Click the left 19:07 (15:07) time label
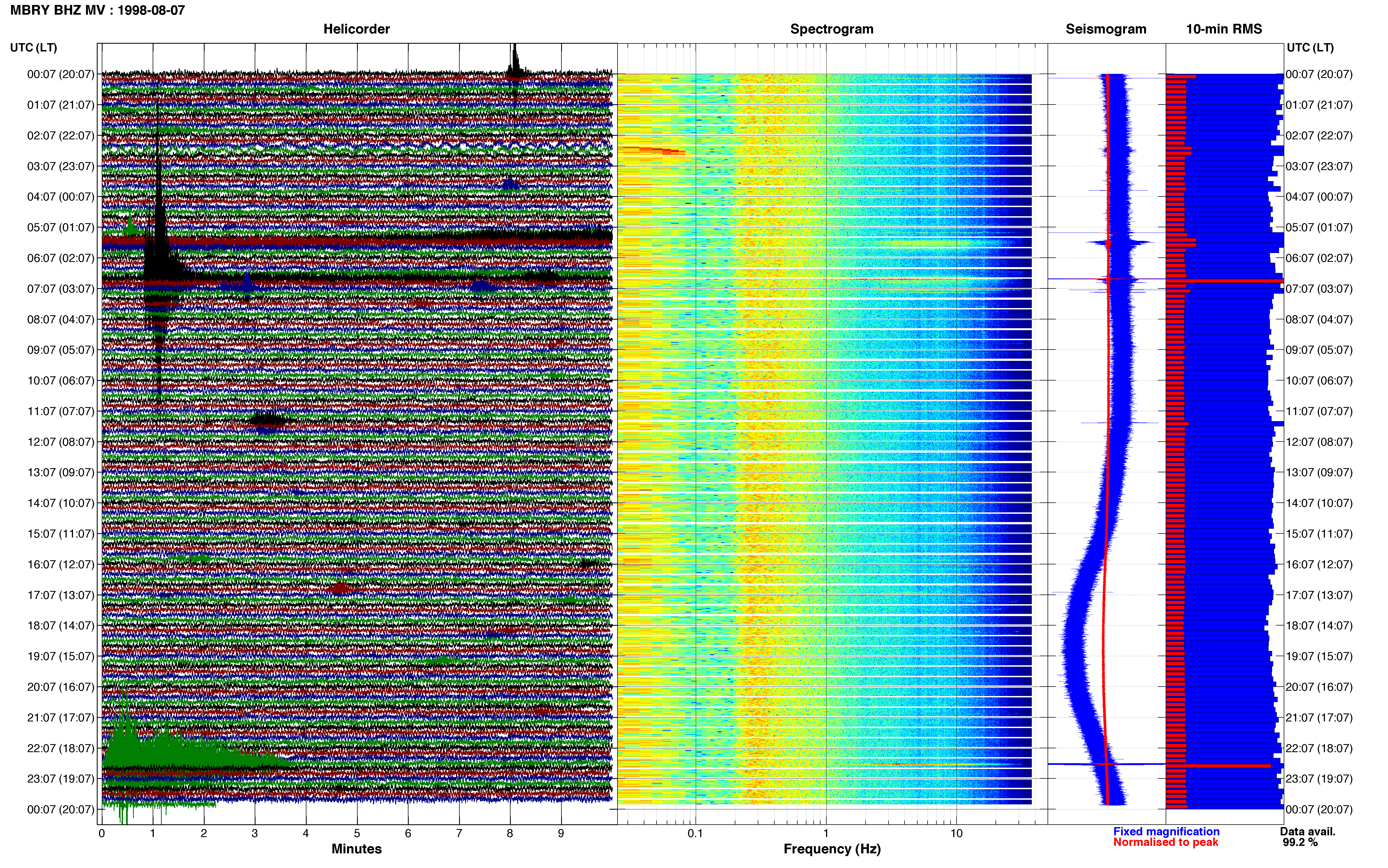 click(60, 656)
